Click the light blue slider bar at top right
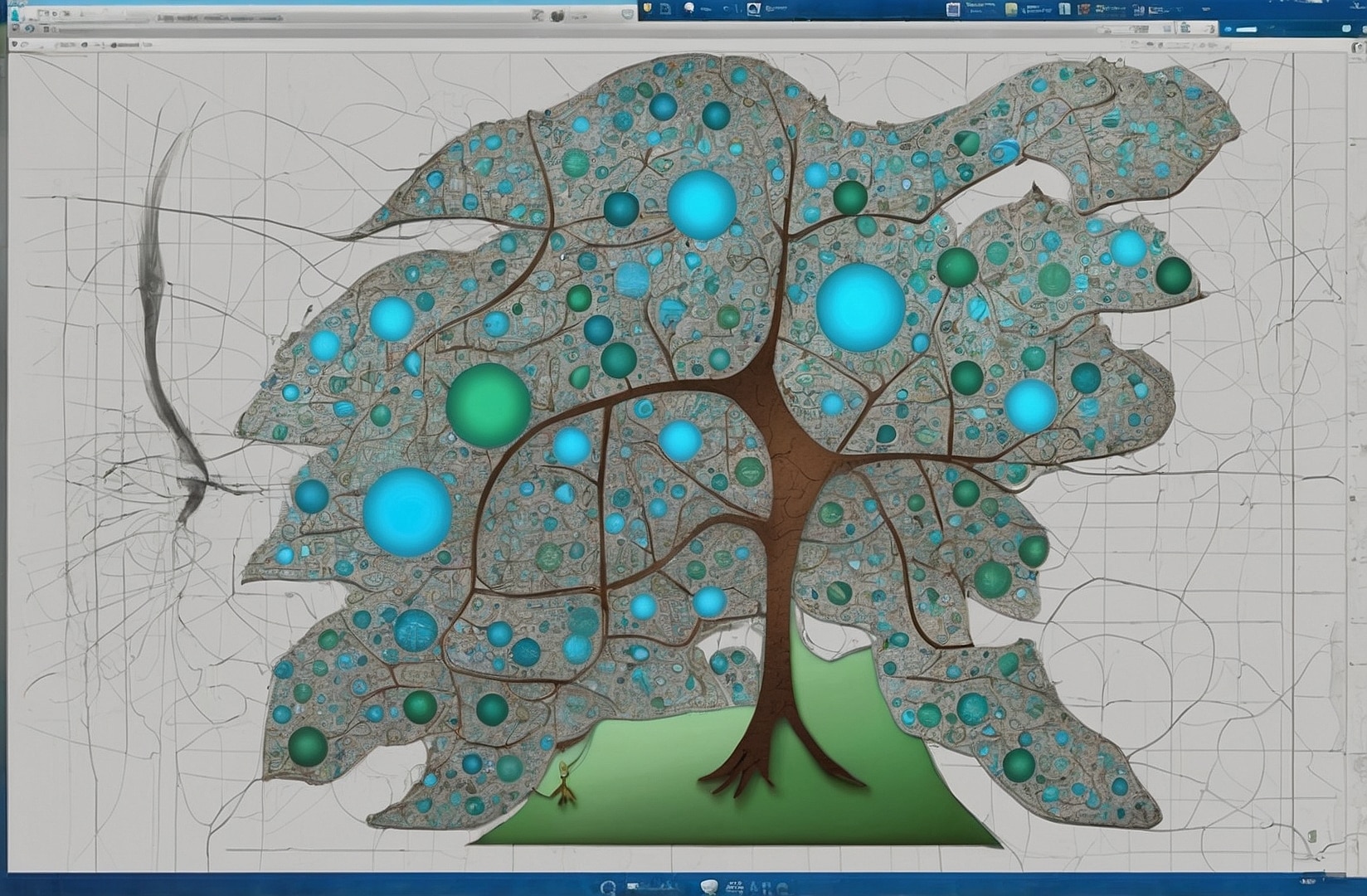1367x896 pixels. pos(1245,29)
